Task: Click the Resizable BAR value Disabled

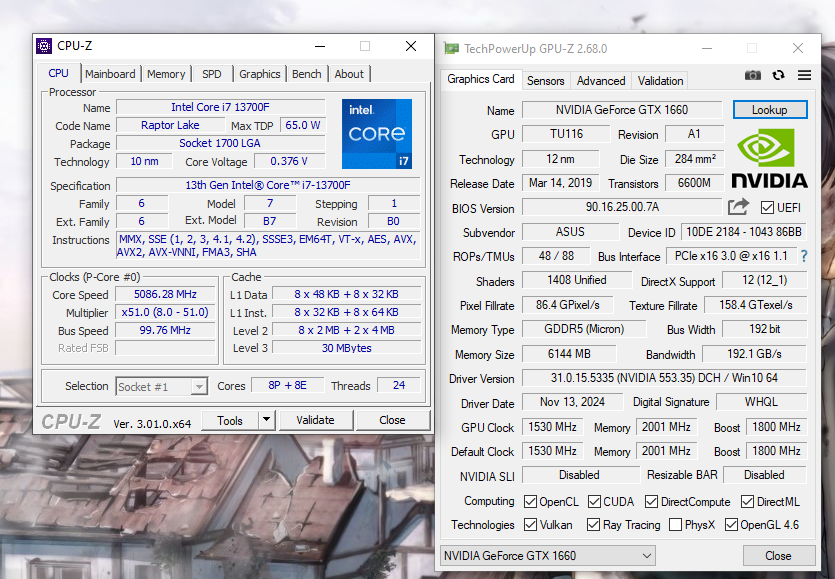Action: pyautogui.click(x=764, y=475)
